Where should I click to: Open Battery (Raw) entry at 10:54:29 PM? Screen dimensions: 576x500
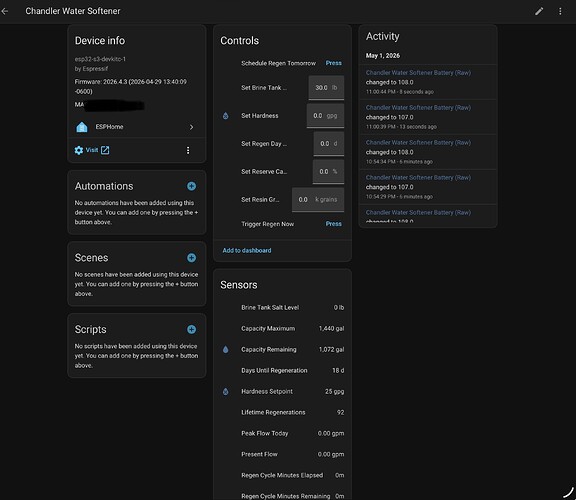[428, 187]
